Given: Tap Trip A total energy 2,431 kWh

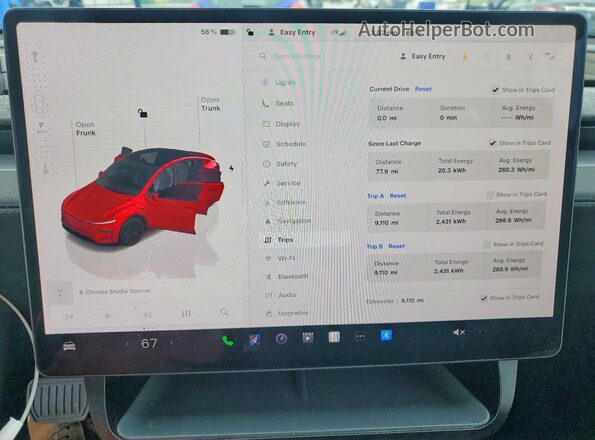Looking at the screenshot, I should click(451, 222).
